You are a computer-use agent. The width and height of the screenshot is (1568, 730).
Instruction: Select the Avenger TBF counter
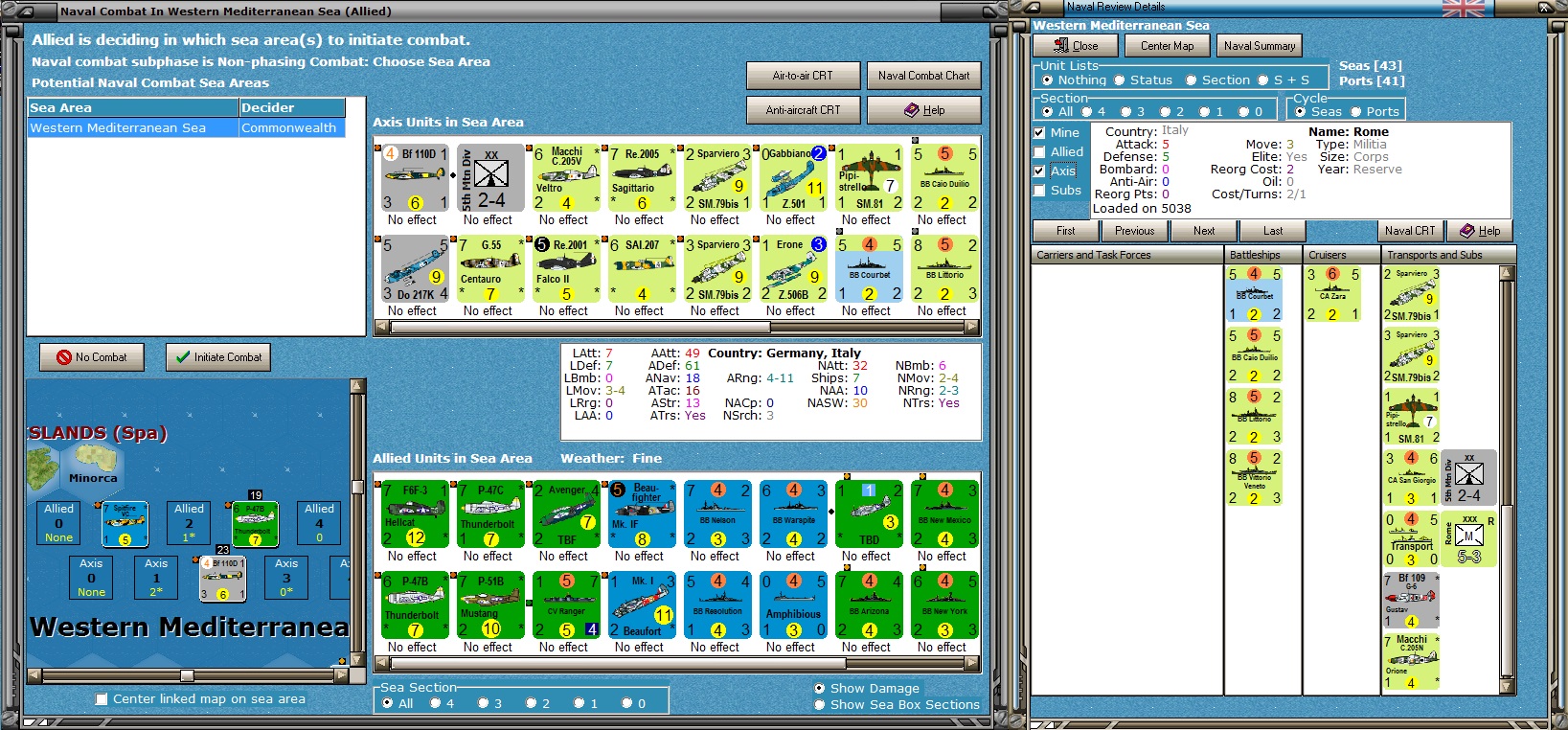567,514
